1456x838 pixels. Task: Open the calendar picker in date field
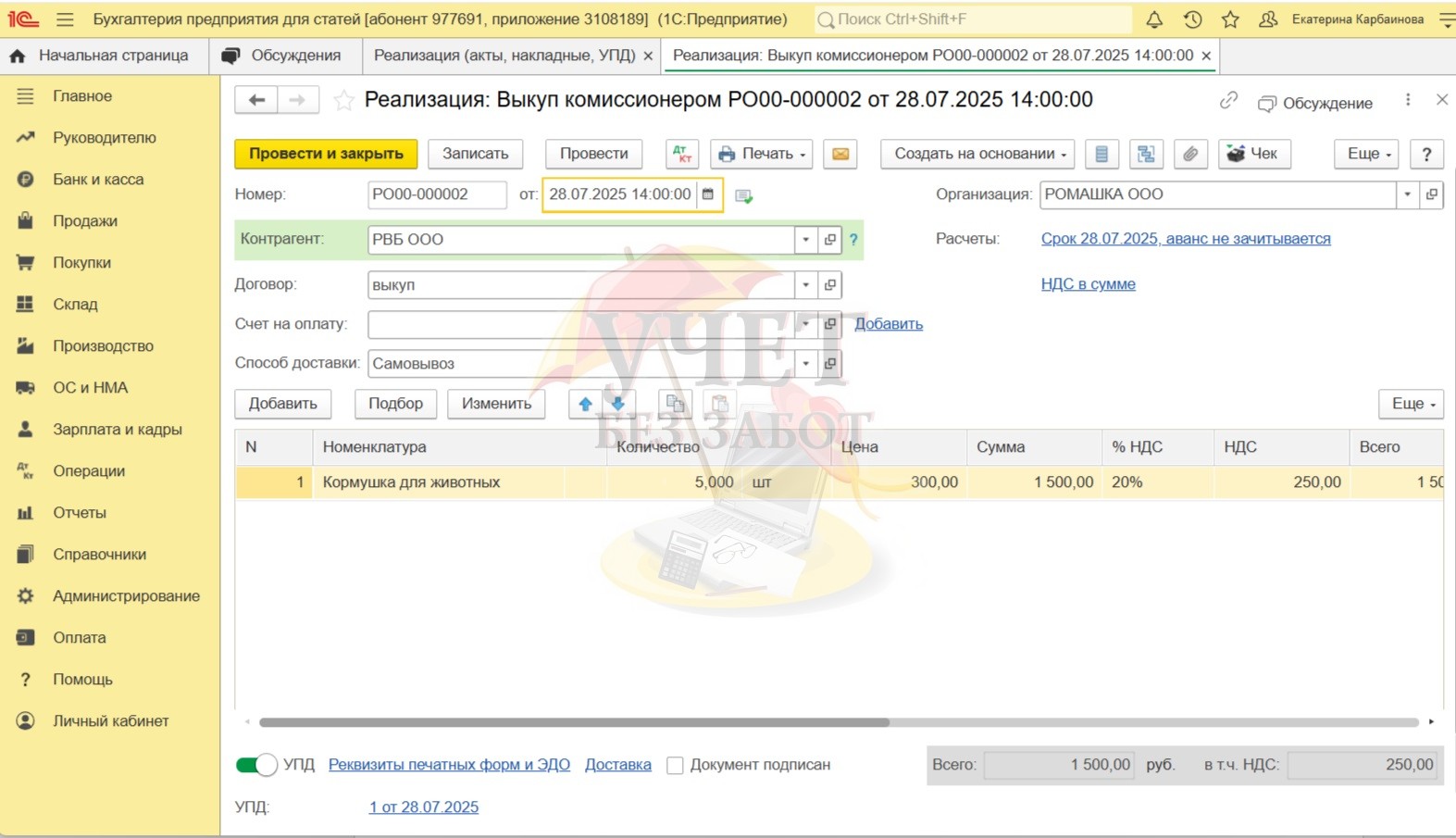pos(708,194)
